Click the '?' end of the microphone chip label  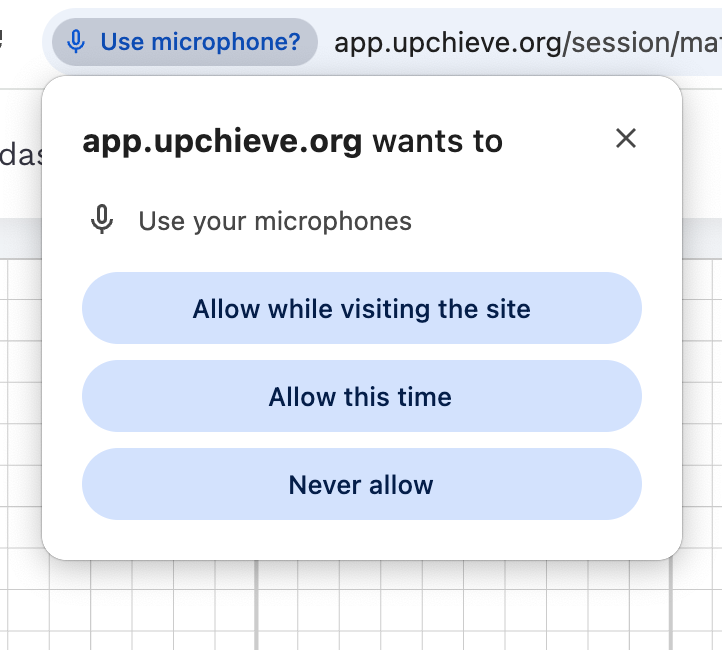coord(293,42)
